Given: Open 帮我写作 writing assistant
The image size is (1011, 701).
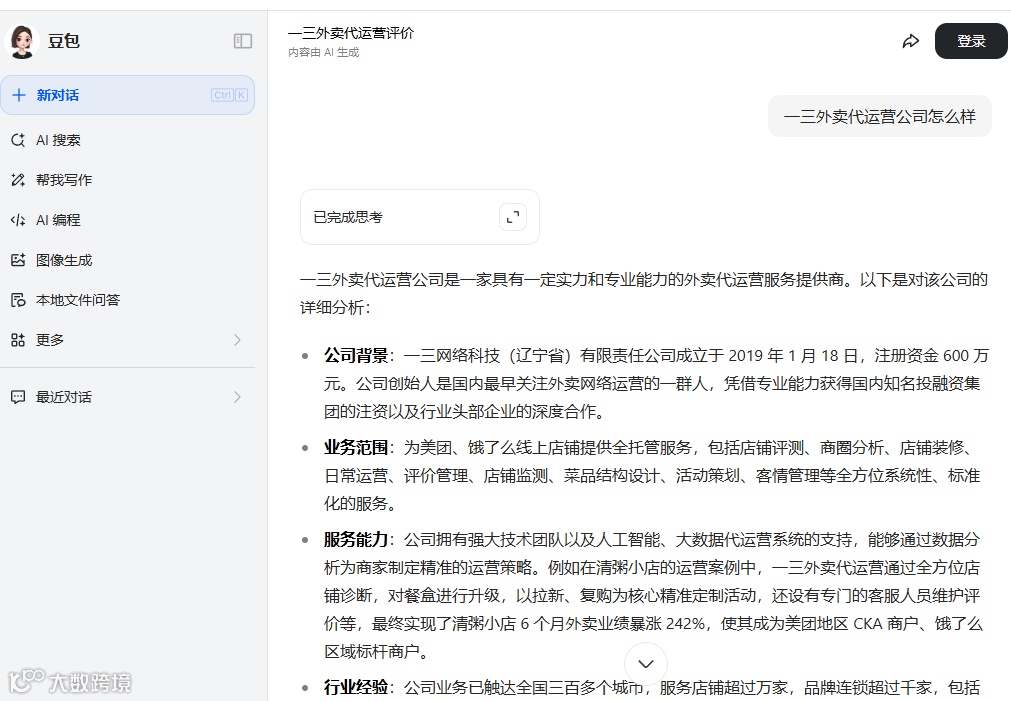Looking at the screenshot, I should [x=128, y=180].
